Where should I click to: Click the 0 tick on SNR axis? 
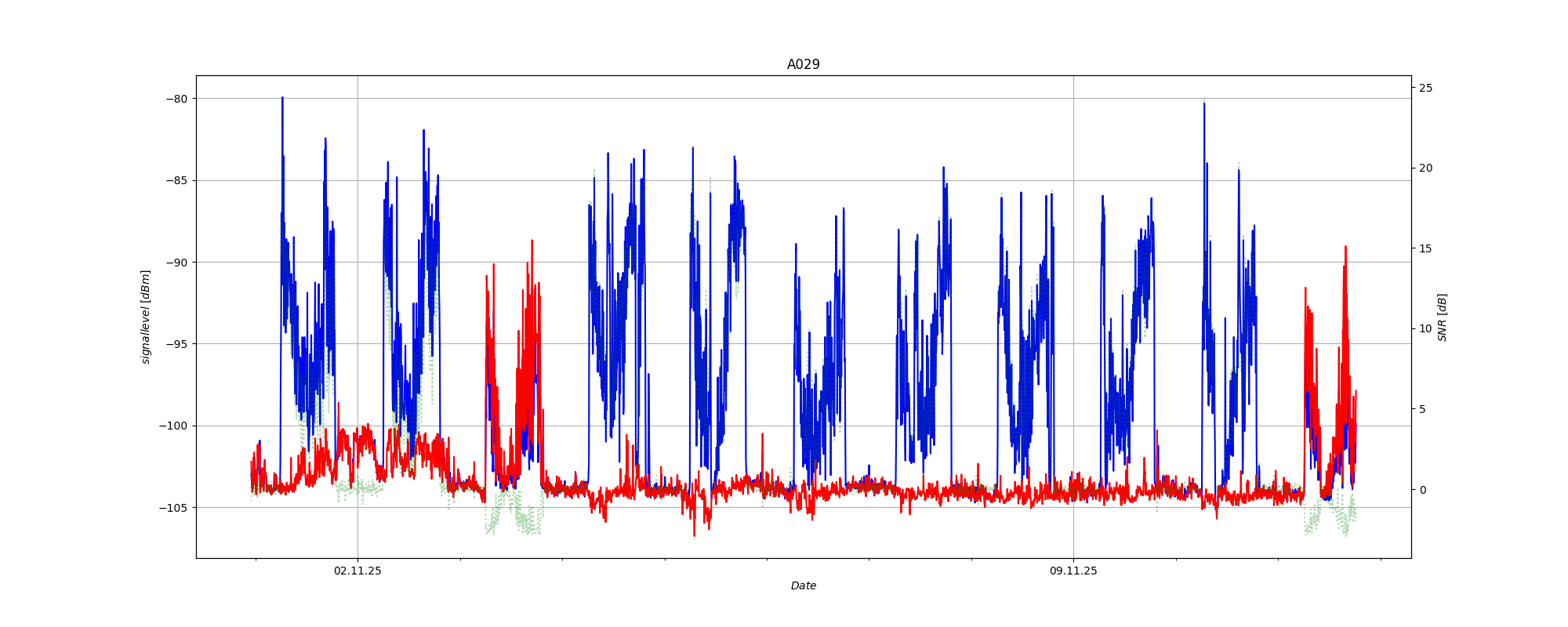click(1422, 490)
